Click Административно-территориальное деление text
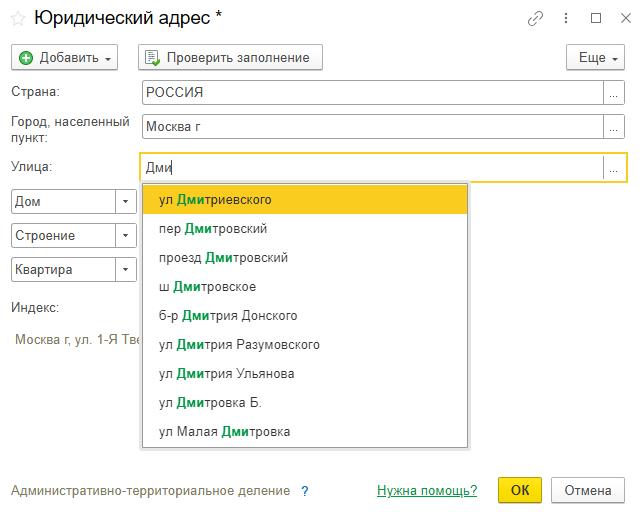This screenshot has width=643, height=515. click(150, 491)
